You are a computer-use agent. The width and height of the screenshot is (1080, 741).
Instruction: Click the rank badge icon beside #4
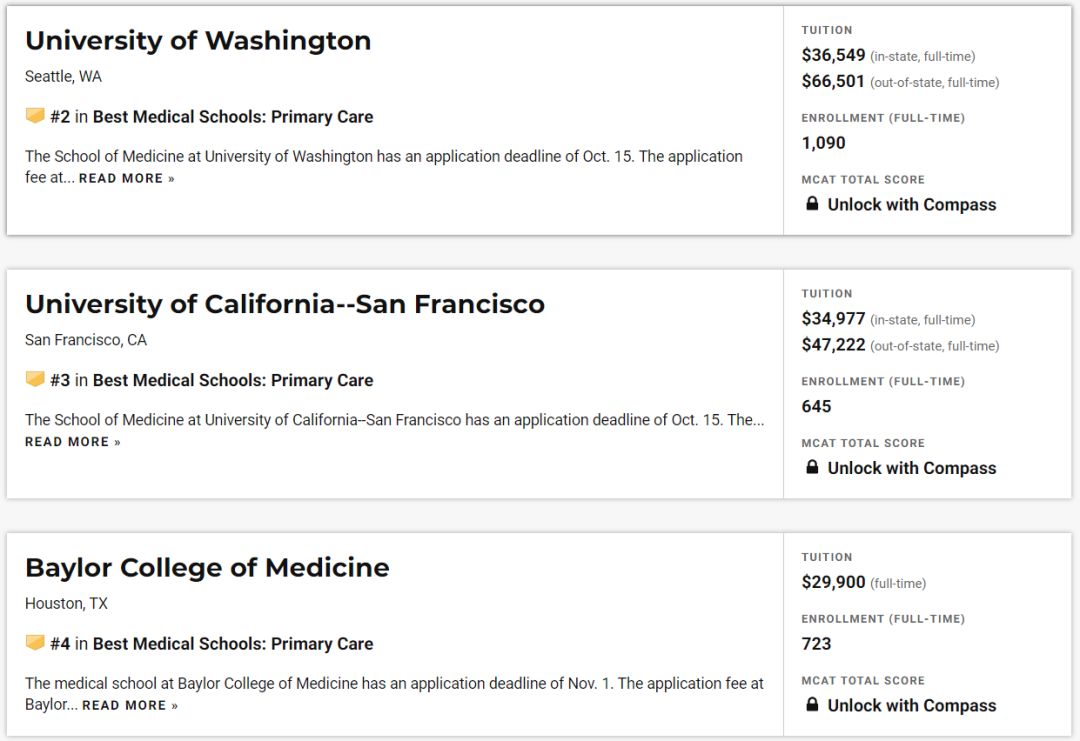tap(35, 643)
